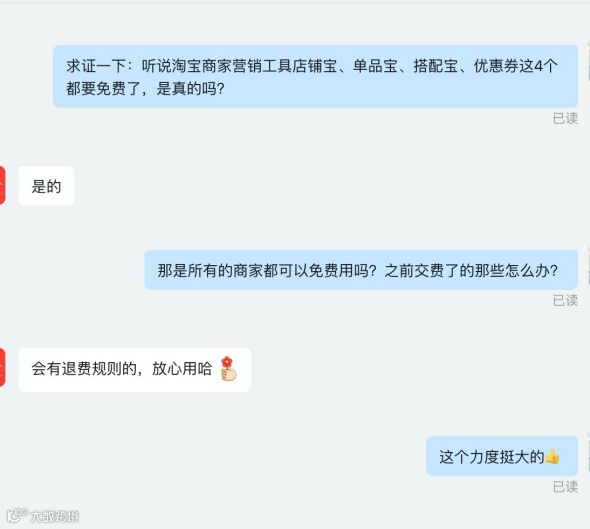The height and width of the screenshot is (529, 590).
Task: Click the 已读 status under the last message
Action: tap(565, 487)
